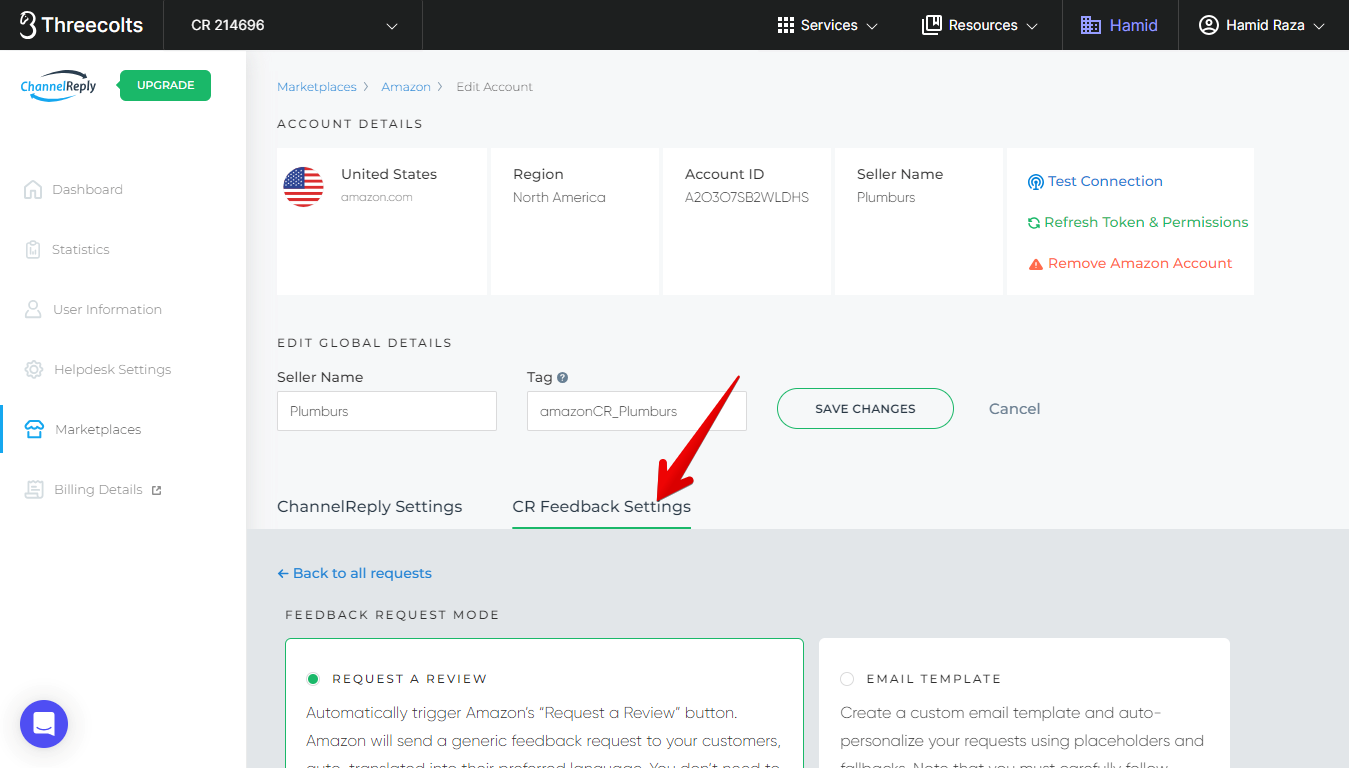Click the Cancel link
Viewport: 1349px width, 768px height.
(x=1014, y=408)
